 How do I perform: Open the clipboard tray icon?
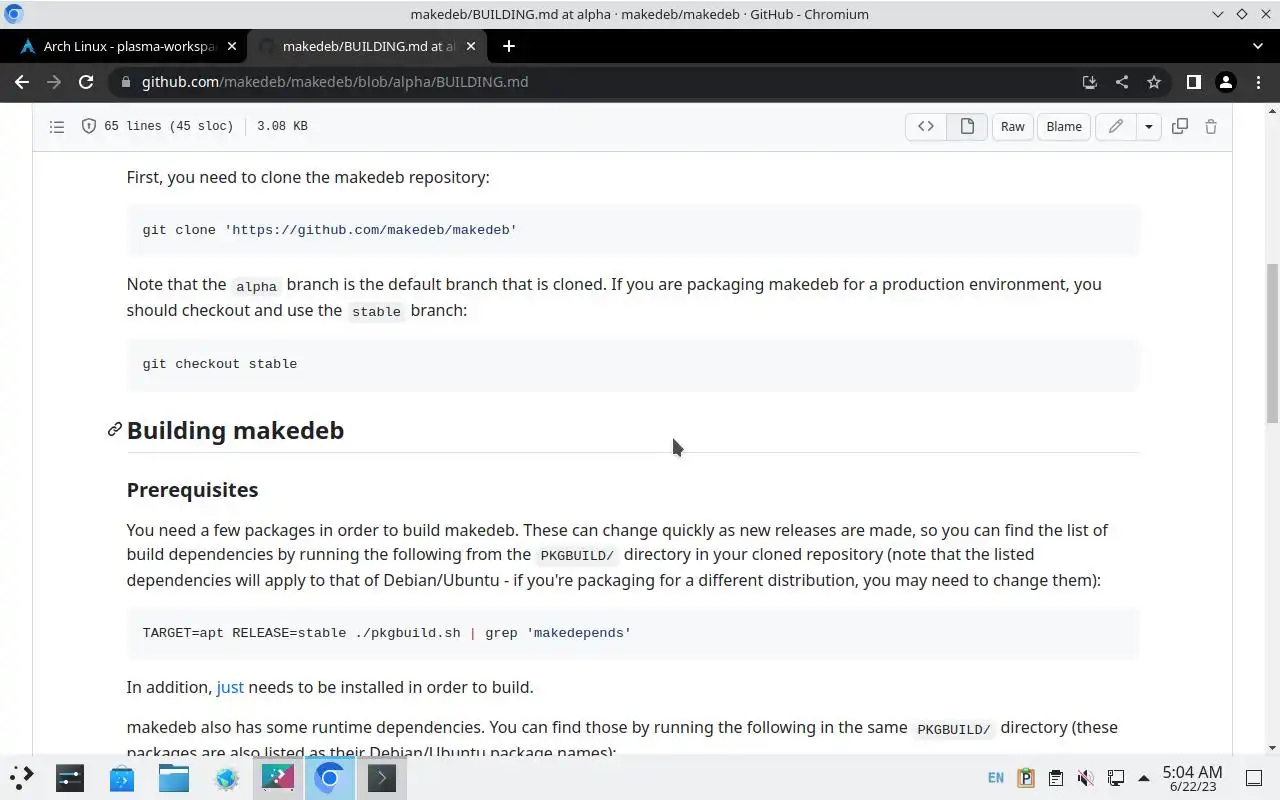click(1055, 777)
